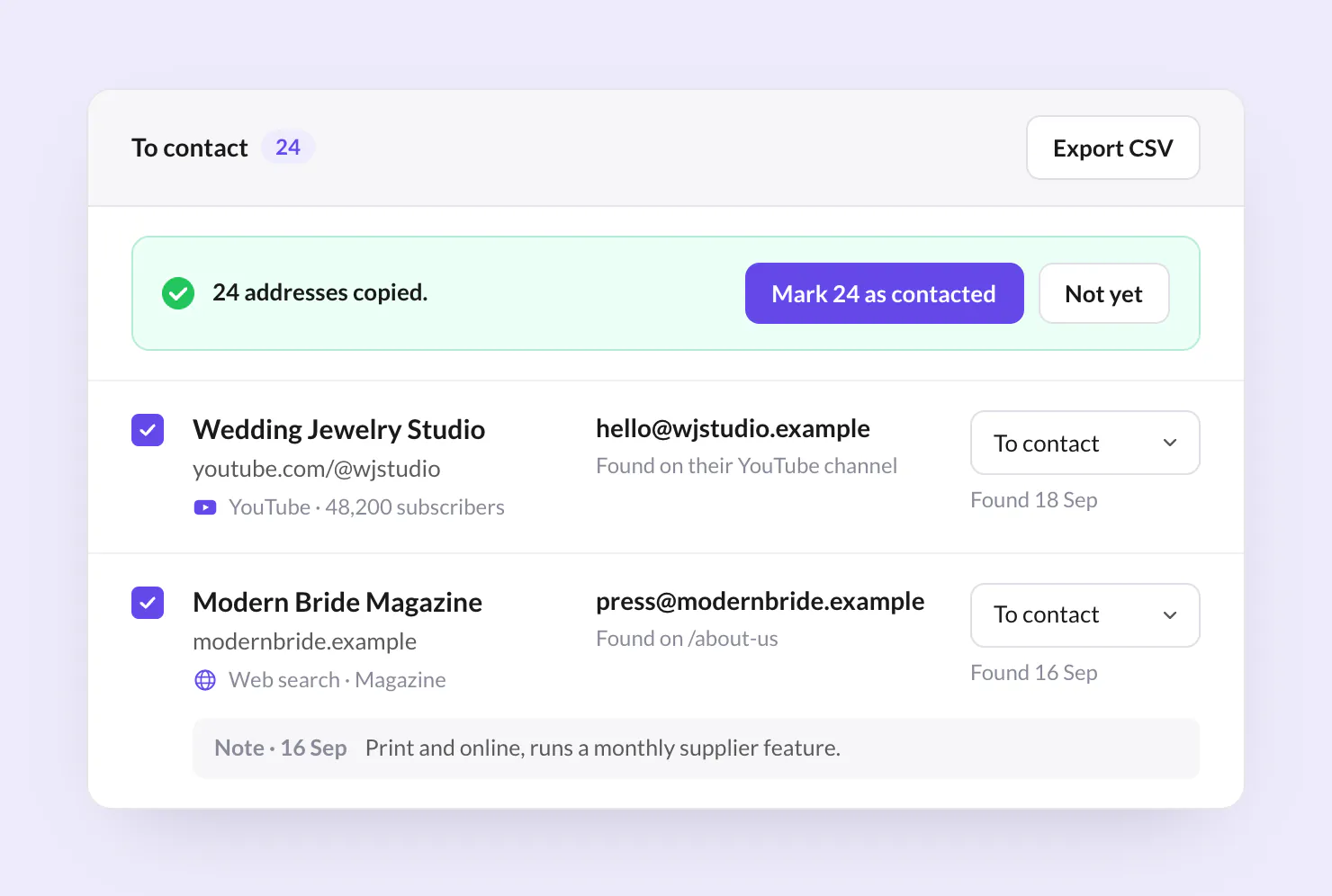The image size is (1332, 896).
Task: Open status dropdown for Wedding Jewelry Studio
Action: tap(1085, 443)
